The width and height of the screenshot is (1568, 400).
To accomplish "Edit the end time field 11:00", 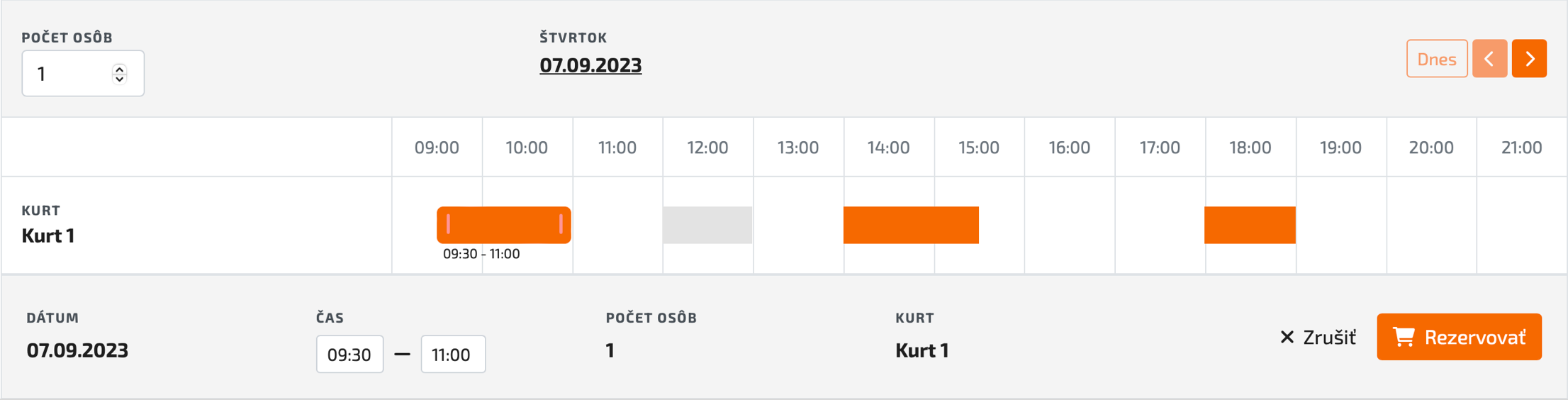I will (453, 354).
